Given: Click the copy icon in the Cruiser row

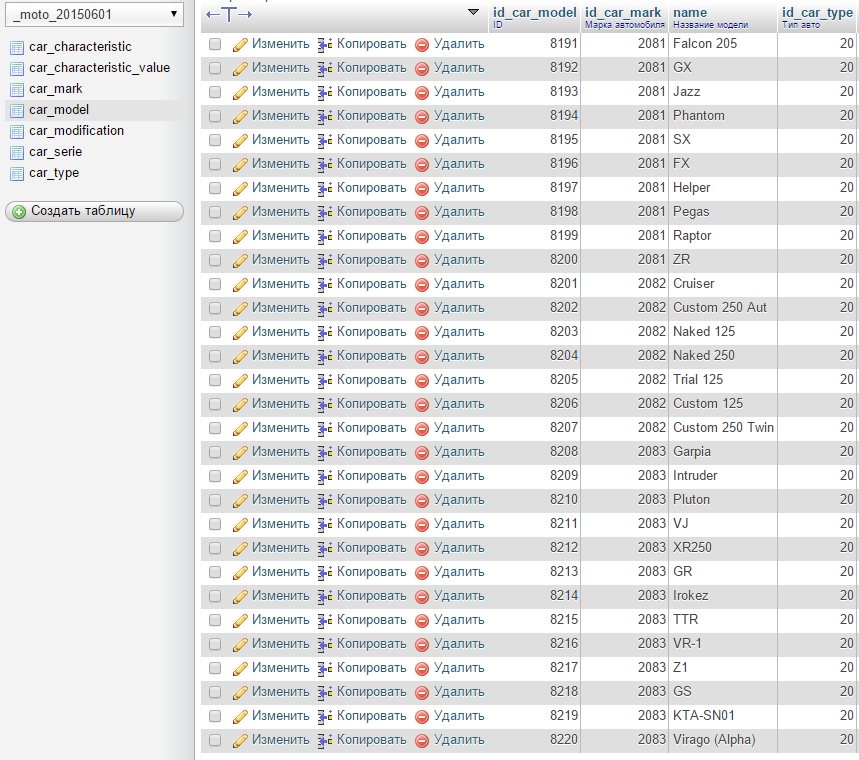Looking at the screenshot, I should [x=325, y=284].
